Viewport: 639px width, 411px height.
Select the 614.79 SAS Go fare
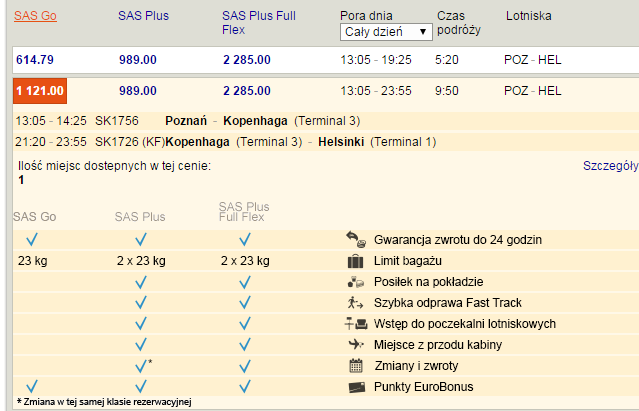(35, 60)
